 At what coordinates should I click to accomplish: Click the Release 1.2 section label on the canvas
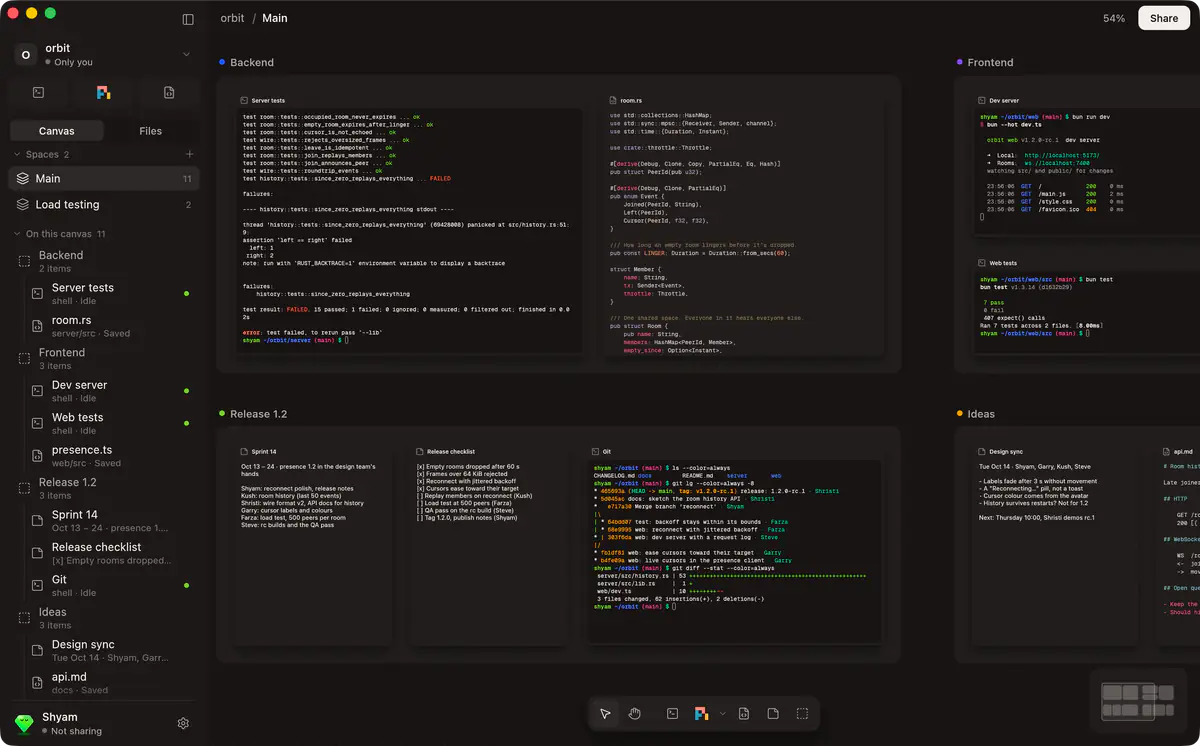pyautogui.click(x=258, y=414)
